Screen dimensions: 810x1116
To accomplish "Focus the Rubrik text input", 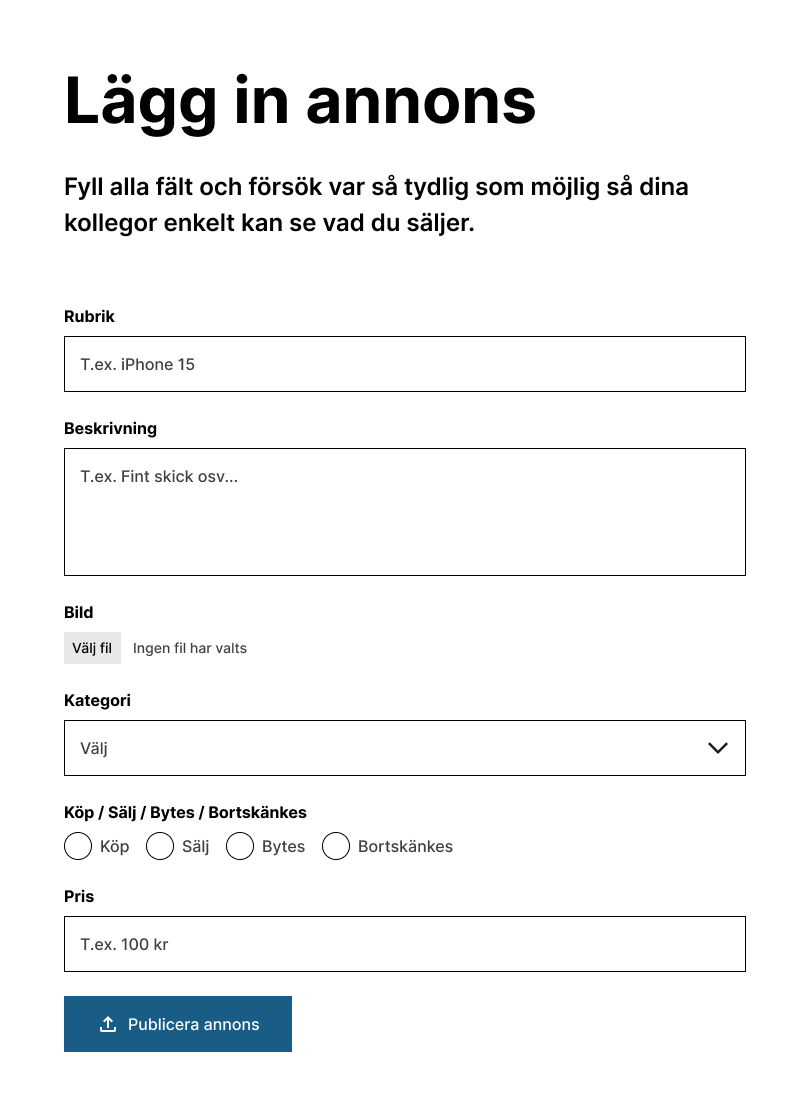I will pyautogui.click(x=405, y=364).
